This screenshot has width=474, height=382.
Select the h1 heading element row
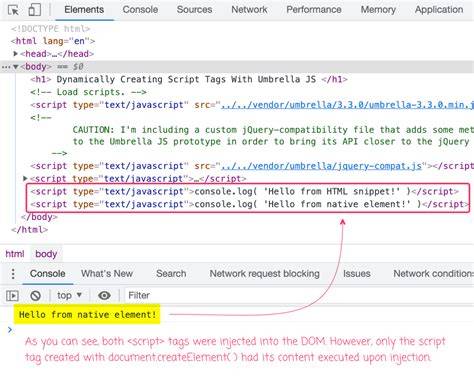click(189, 79)
